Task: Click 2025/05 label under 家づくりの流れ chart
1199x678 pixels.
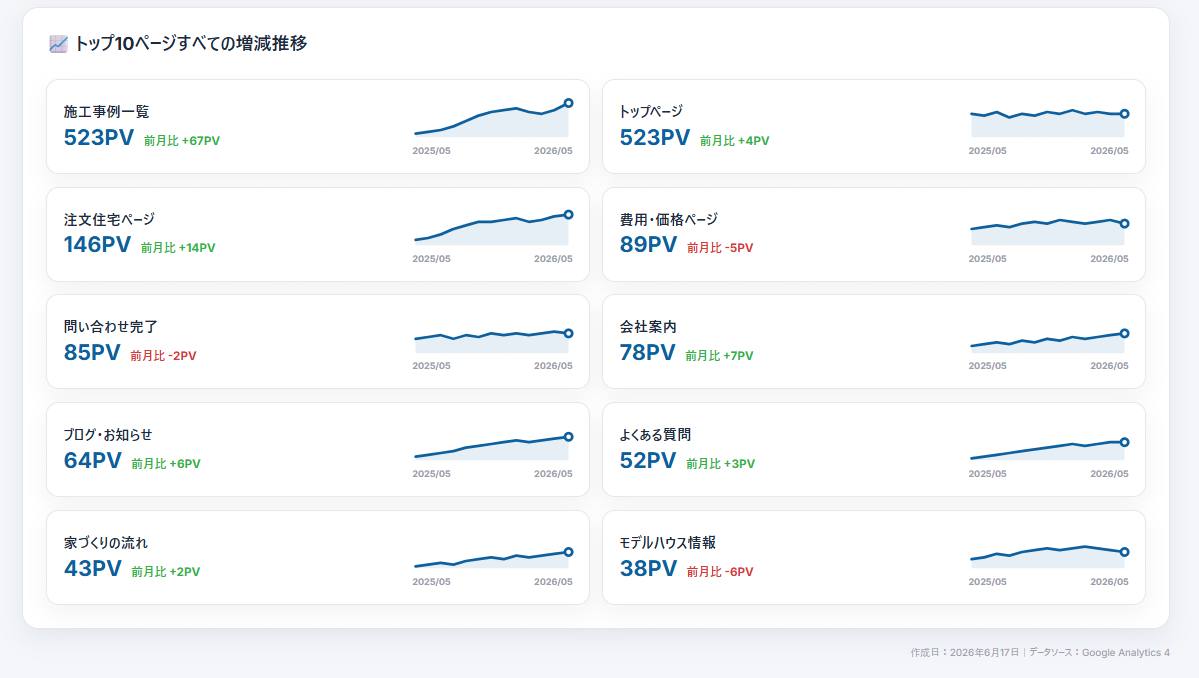Action: click(x=431, y=582)
